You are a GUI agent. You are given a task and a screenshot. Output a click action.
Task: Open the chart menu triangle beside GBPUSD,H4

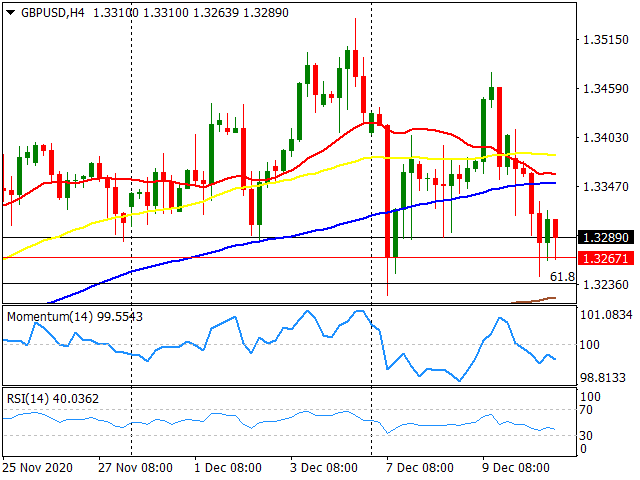[11, 13]
